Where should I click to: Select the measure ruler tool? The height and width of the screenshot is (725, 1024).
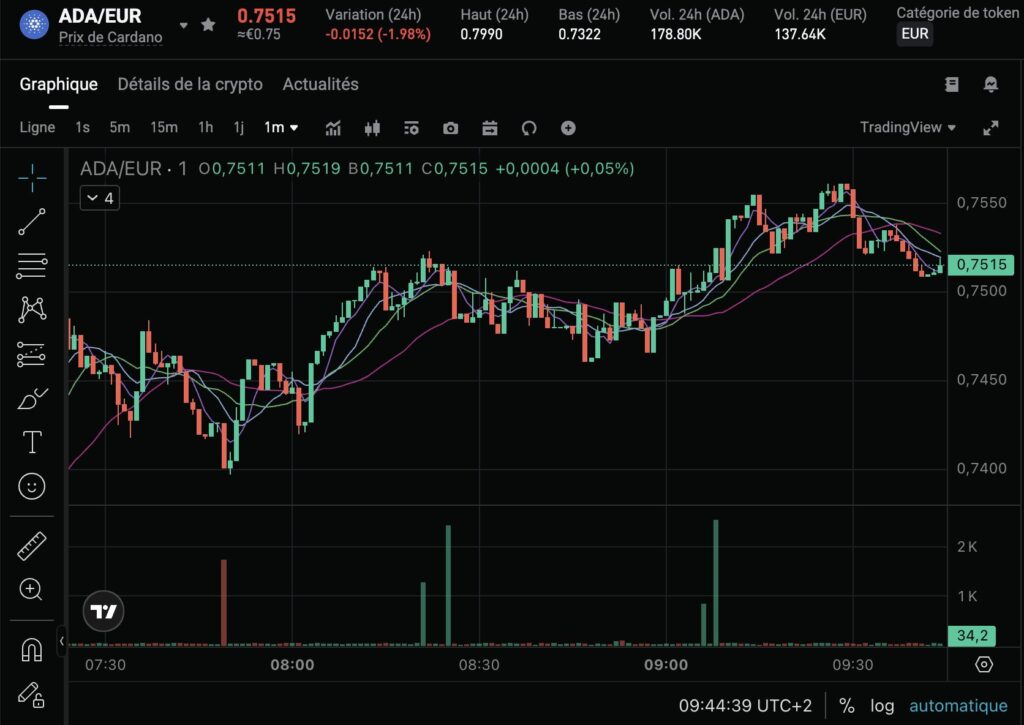[x=31, y=545]
